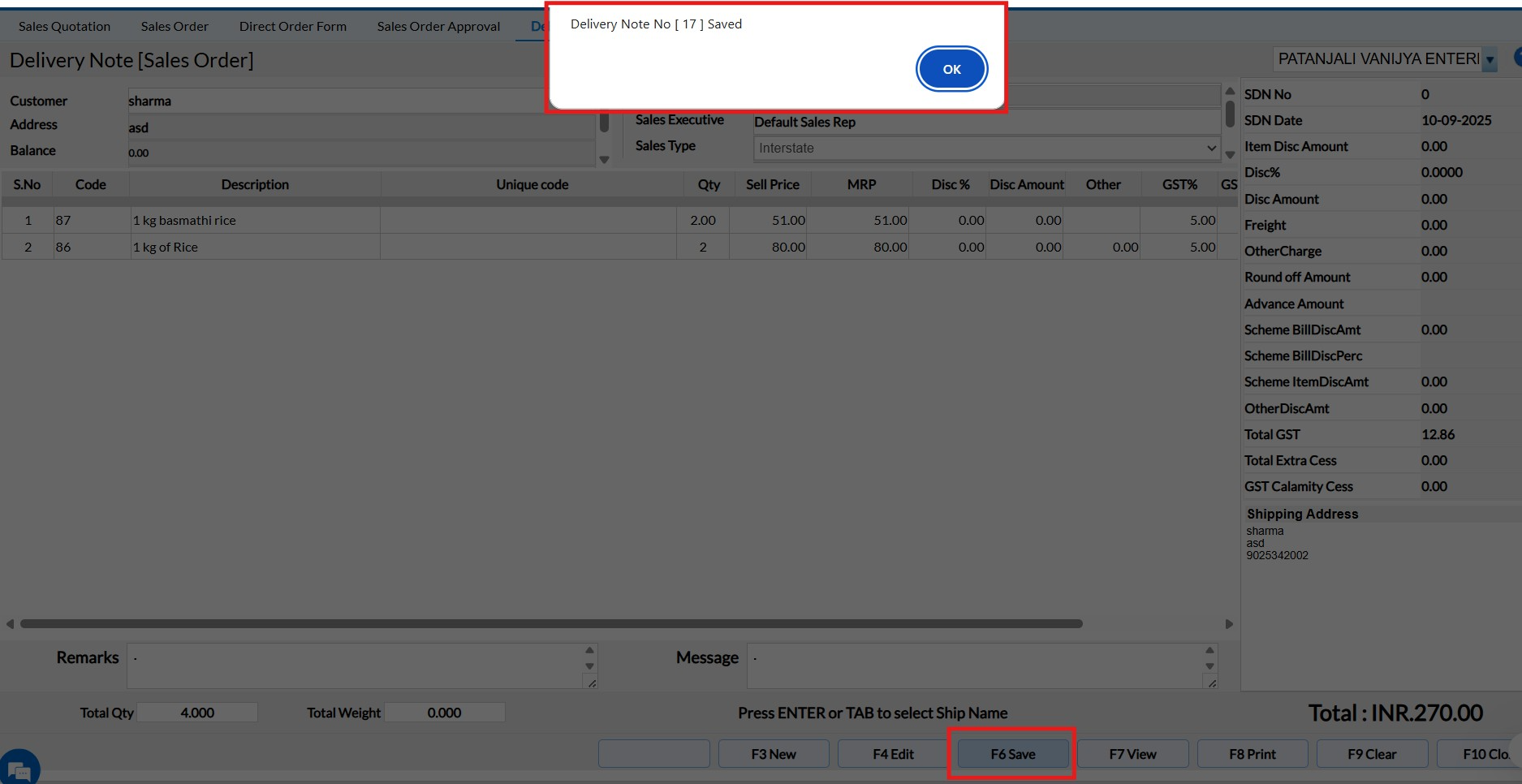The height and width of the screenshot is (784, 1522).
Task: Click the Total INR.270.00 text
Action: coord(1395,713)
